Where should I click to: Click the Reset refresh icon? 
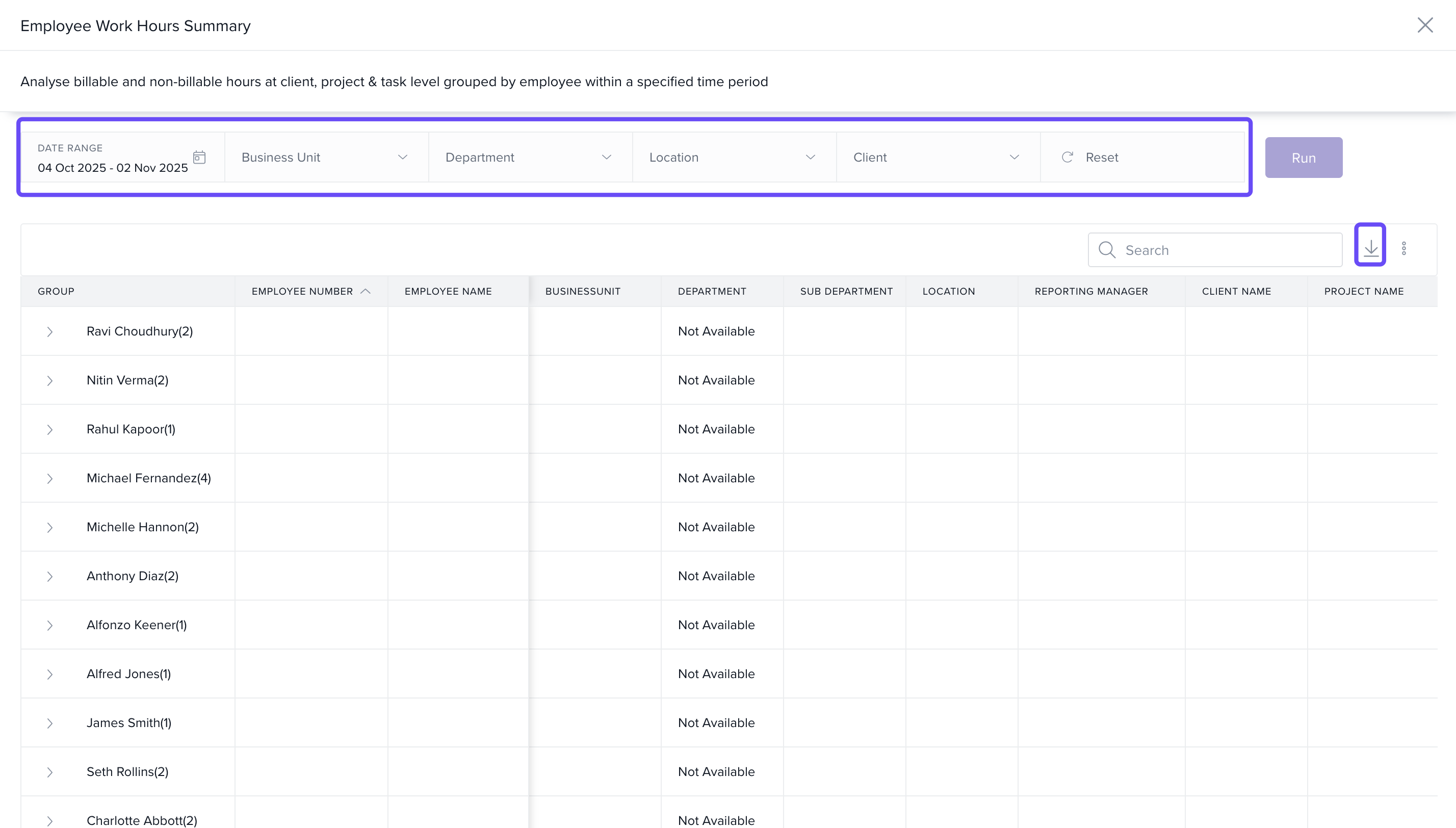point(1067,157)
